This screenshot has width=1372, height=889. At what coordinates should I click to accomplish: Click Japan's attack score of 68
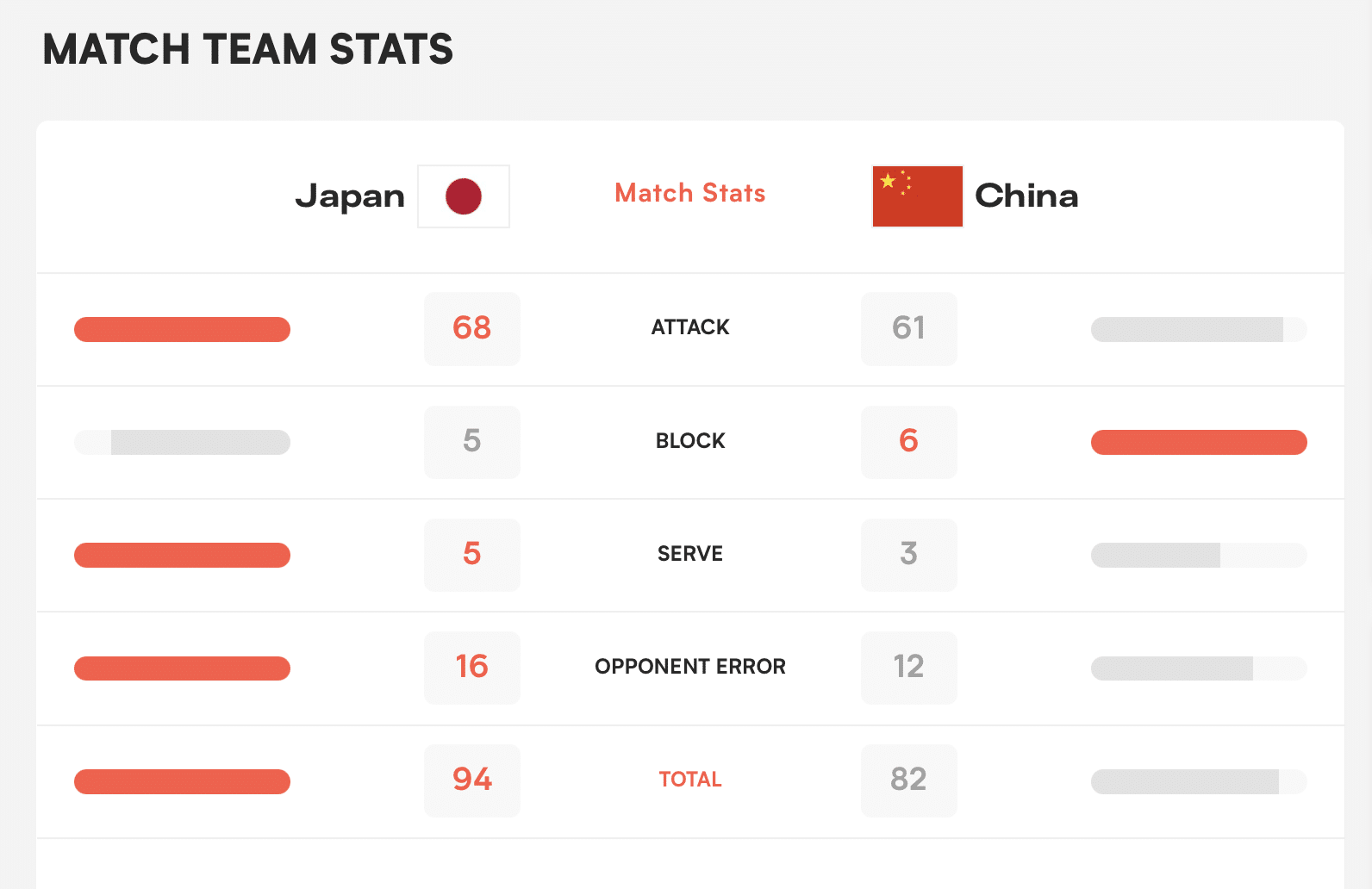[x=472, y=328]
